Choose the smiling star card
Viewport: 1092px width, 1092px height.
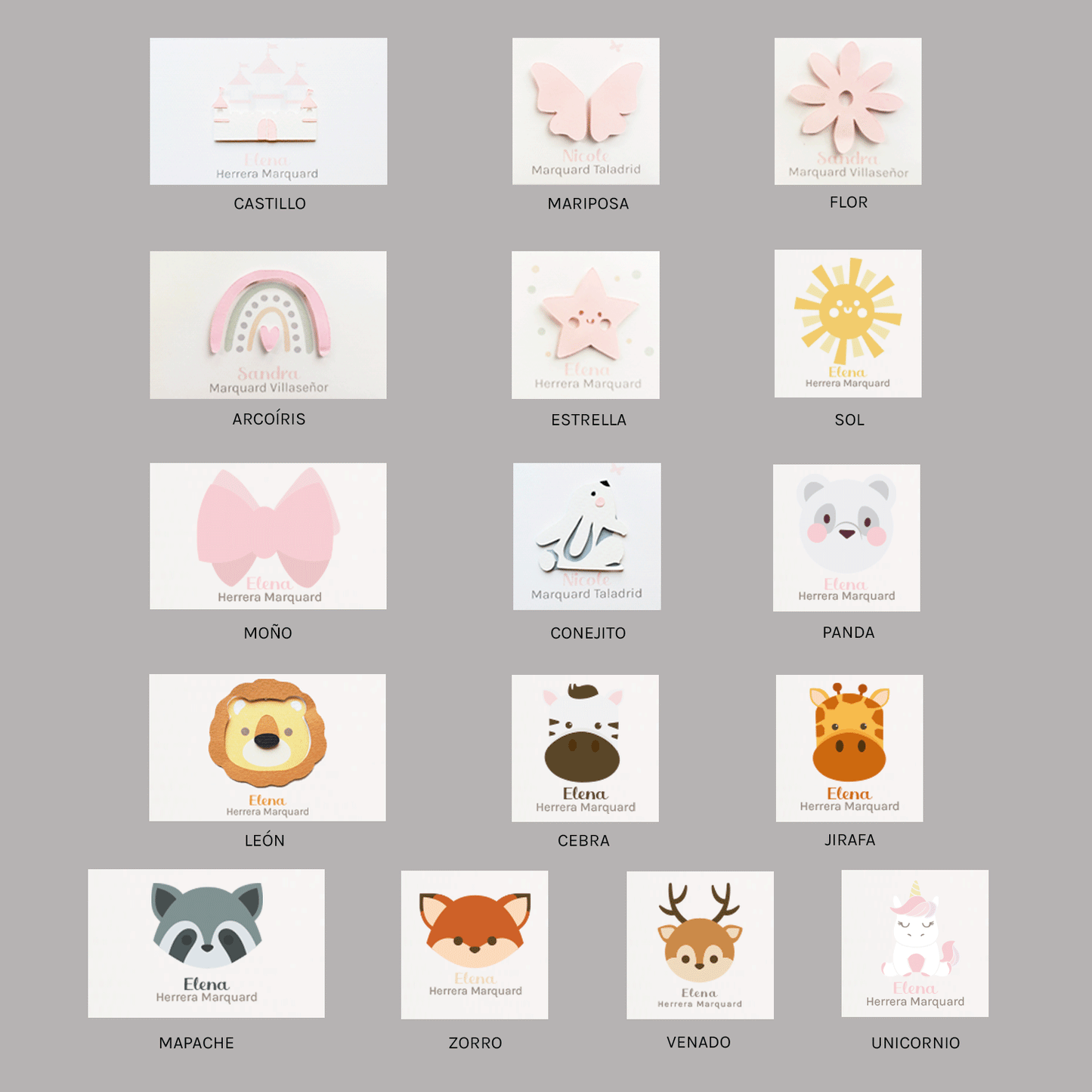(x=586, y=325)
